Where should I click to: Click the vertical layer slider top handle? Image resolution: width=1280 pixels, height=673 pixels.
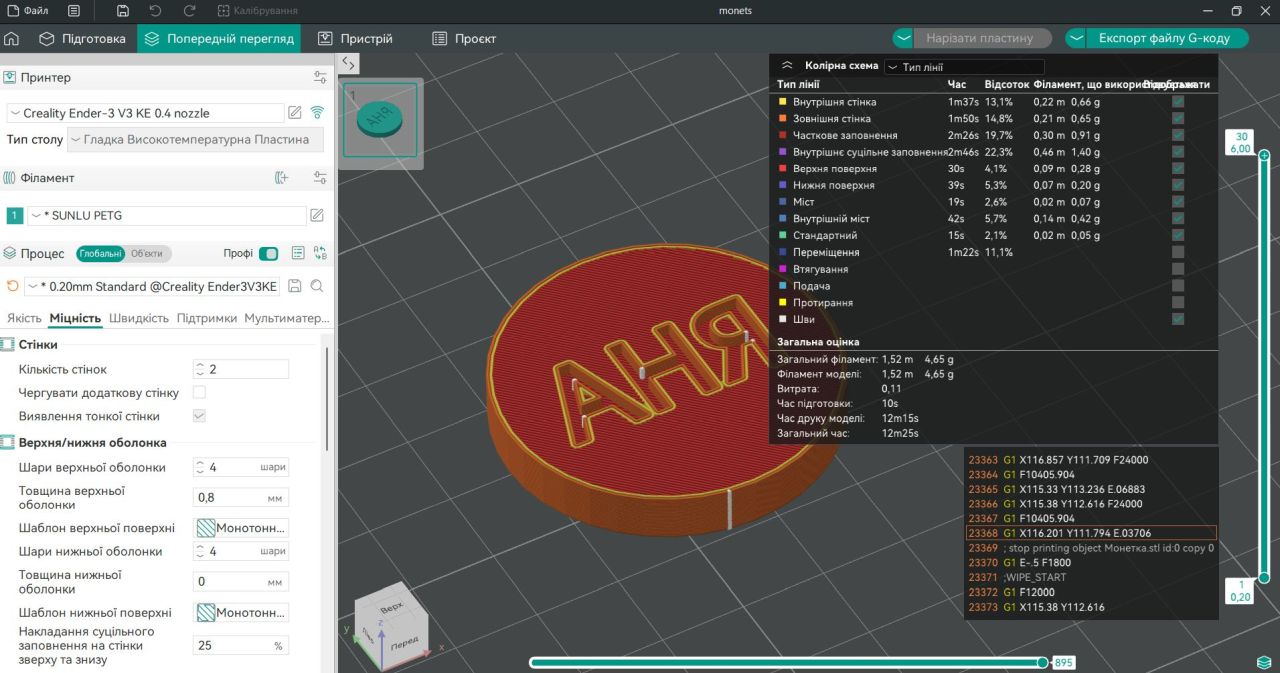coord(1264,155)
